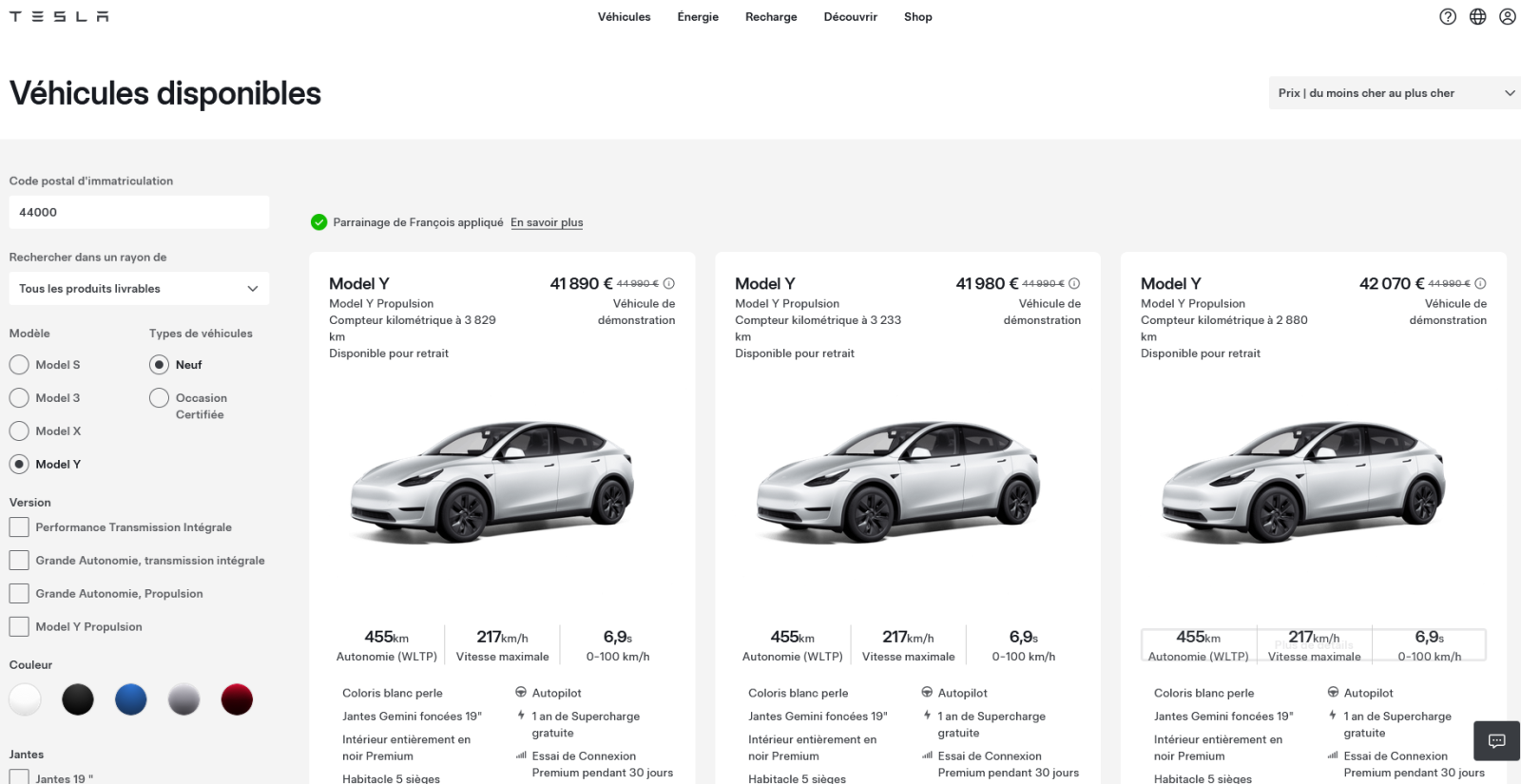This screenshot has height=784, width=1521.
Task: Open the Véhicules menu
Action: (625, 17)
